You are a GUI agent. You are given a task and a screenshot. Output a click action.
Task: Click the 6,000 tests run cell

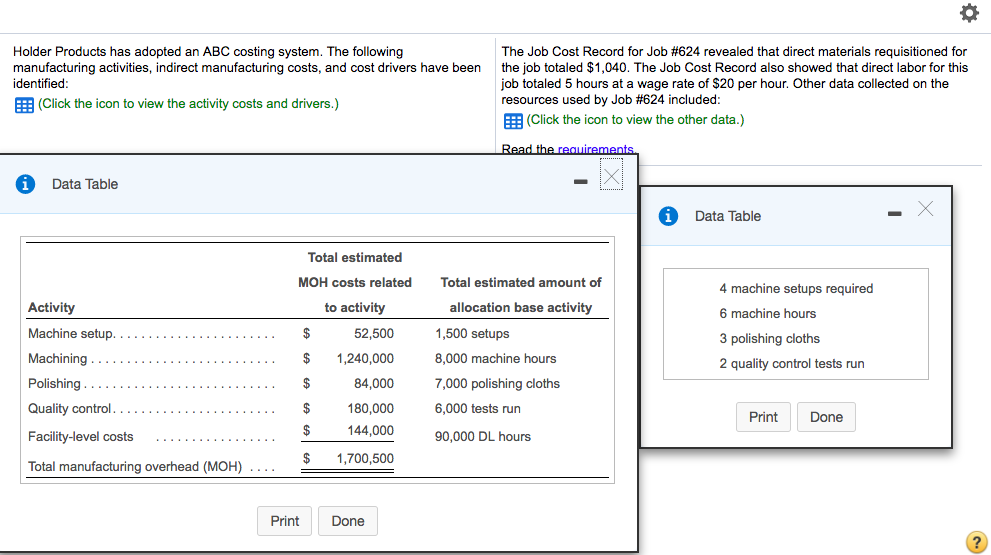[478, 409]
